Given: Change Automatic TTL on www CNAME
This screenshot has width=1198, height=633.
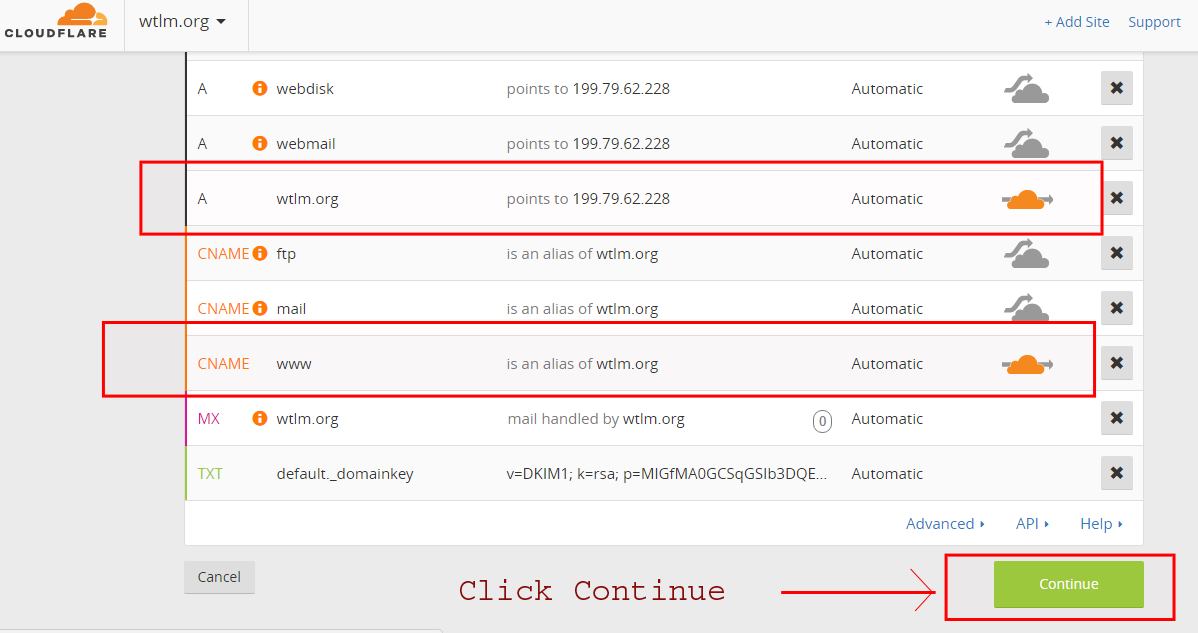Looking at the screenshot, I should click(x=887, y=363).
